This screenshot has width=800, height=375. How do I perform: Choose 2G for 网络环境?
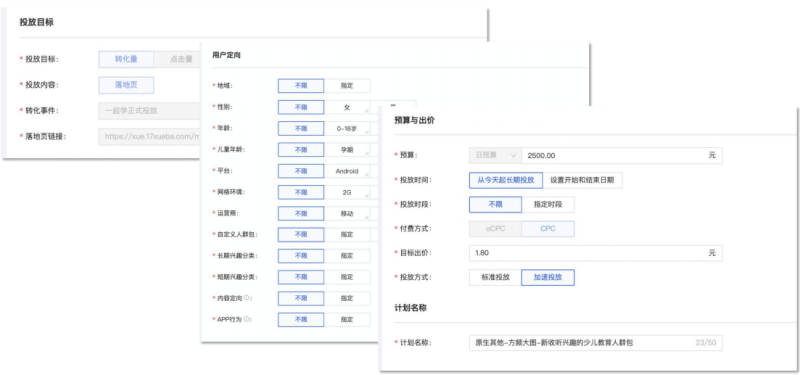tap(347, 192)
